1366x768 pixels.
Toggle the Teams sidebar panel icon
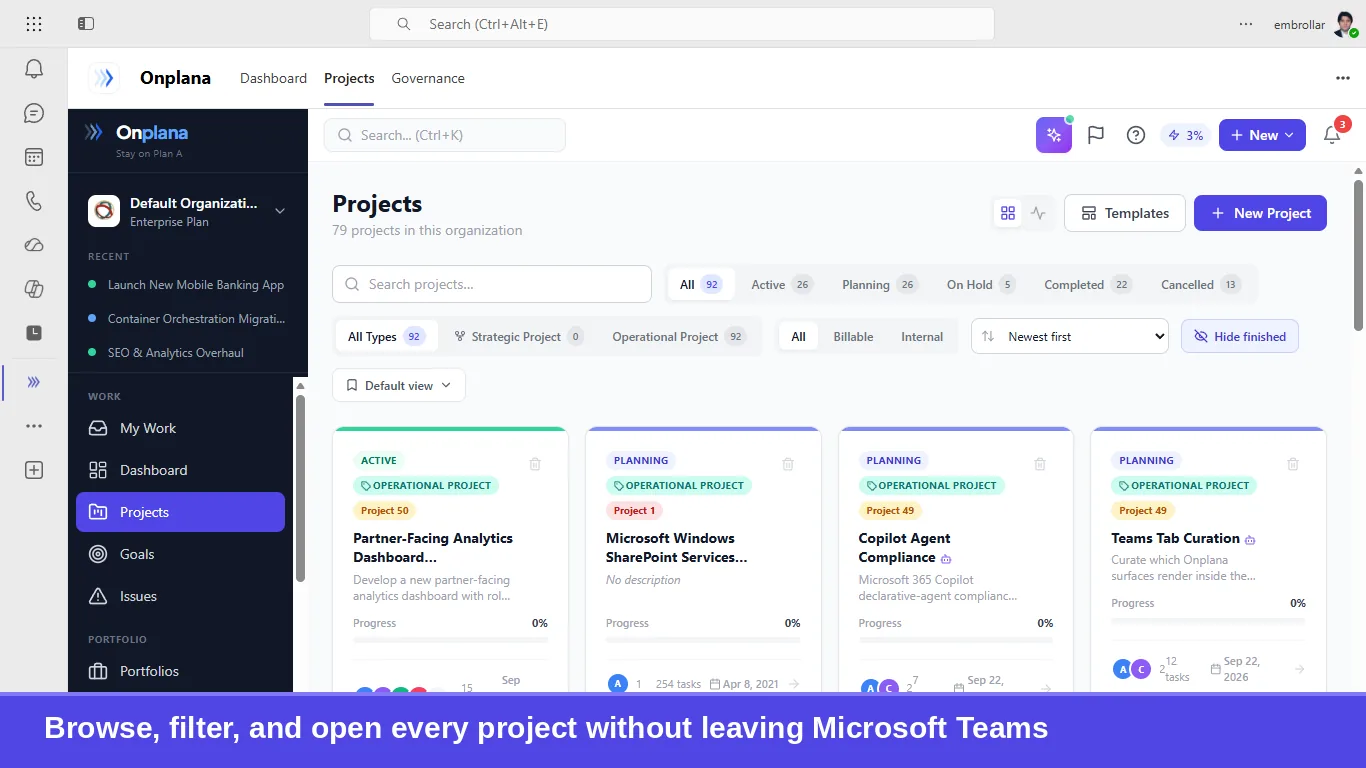point(86,24)
